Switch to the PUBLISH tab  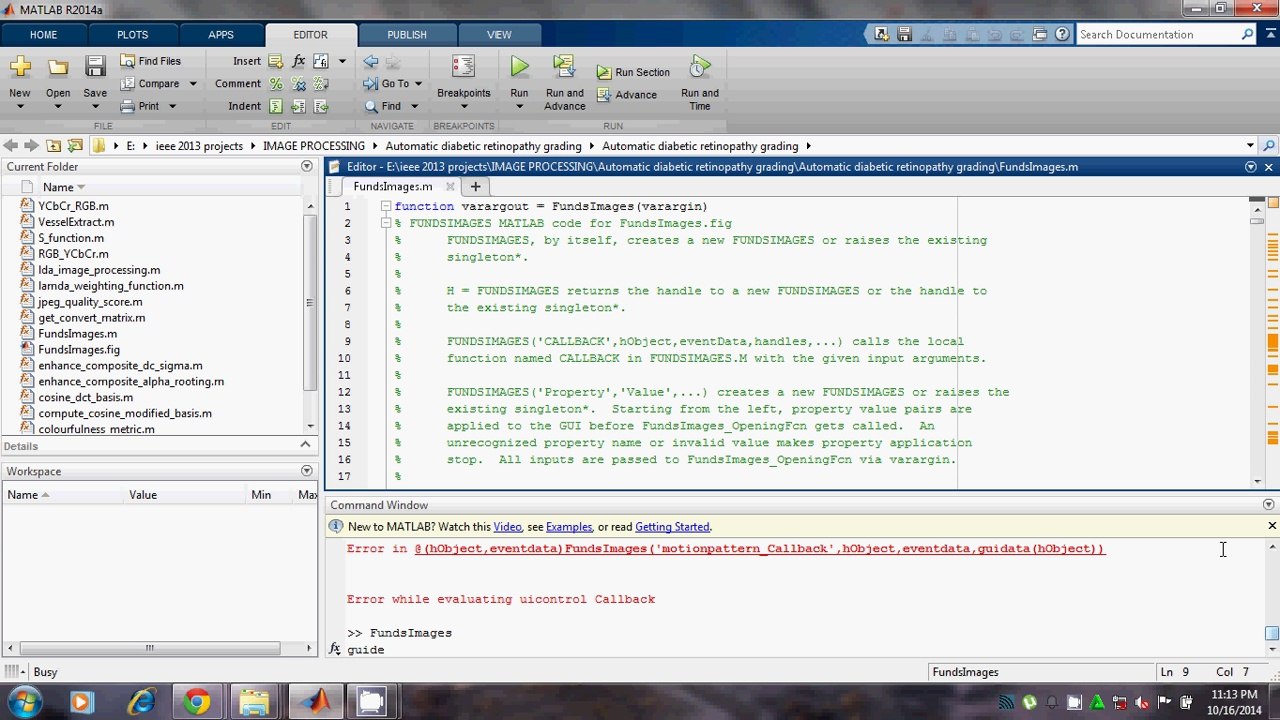point(406,35)
